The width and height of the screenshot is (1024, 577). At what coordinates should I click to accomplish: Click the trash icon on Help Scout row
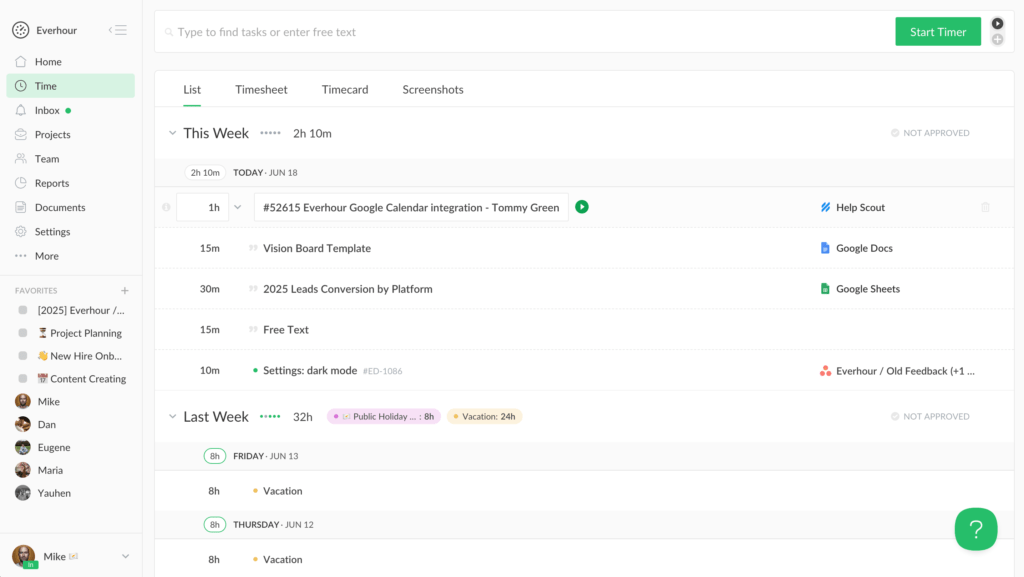tap(985, 207)
